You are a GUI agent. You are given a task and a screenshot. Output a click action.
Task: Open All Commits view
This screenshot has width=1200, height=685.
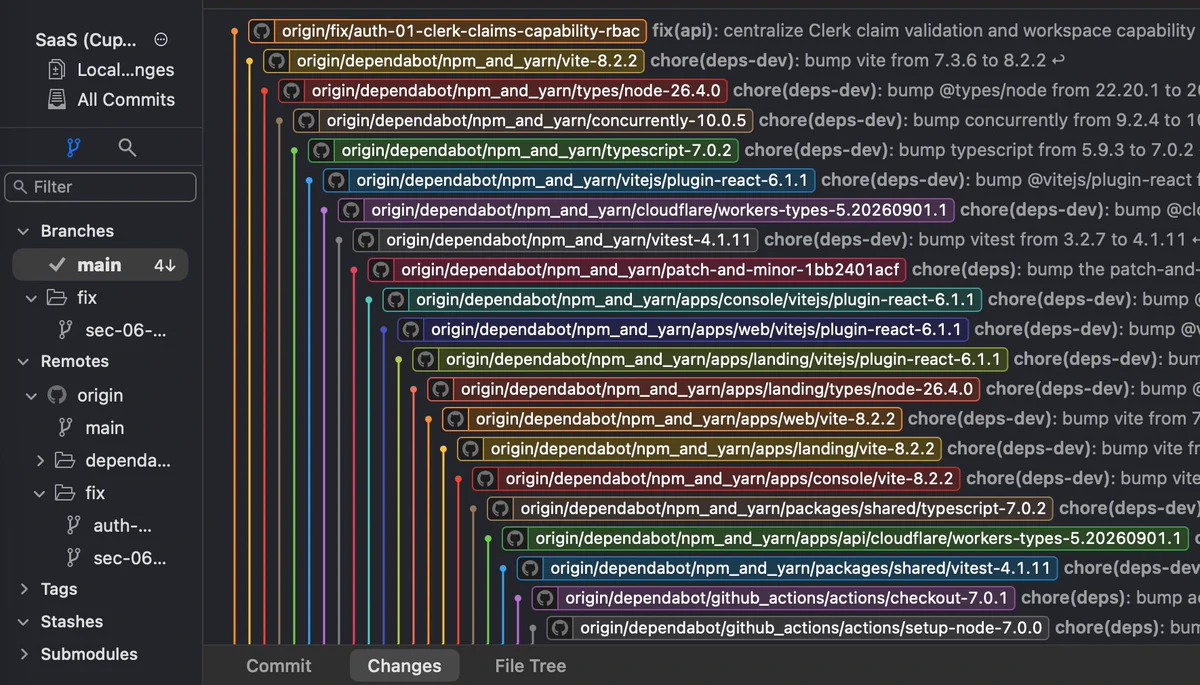111,100
